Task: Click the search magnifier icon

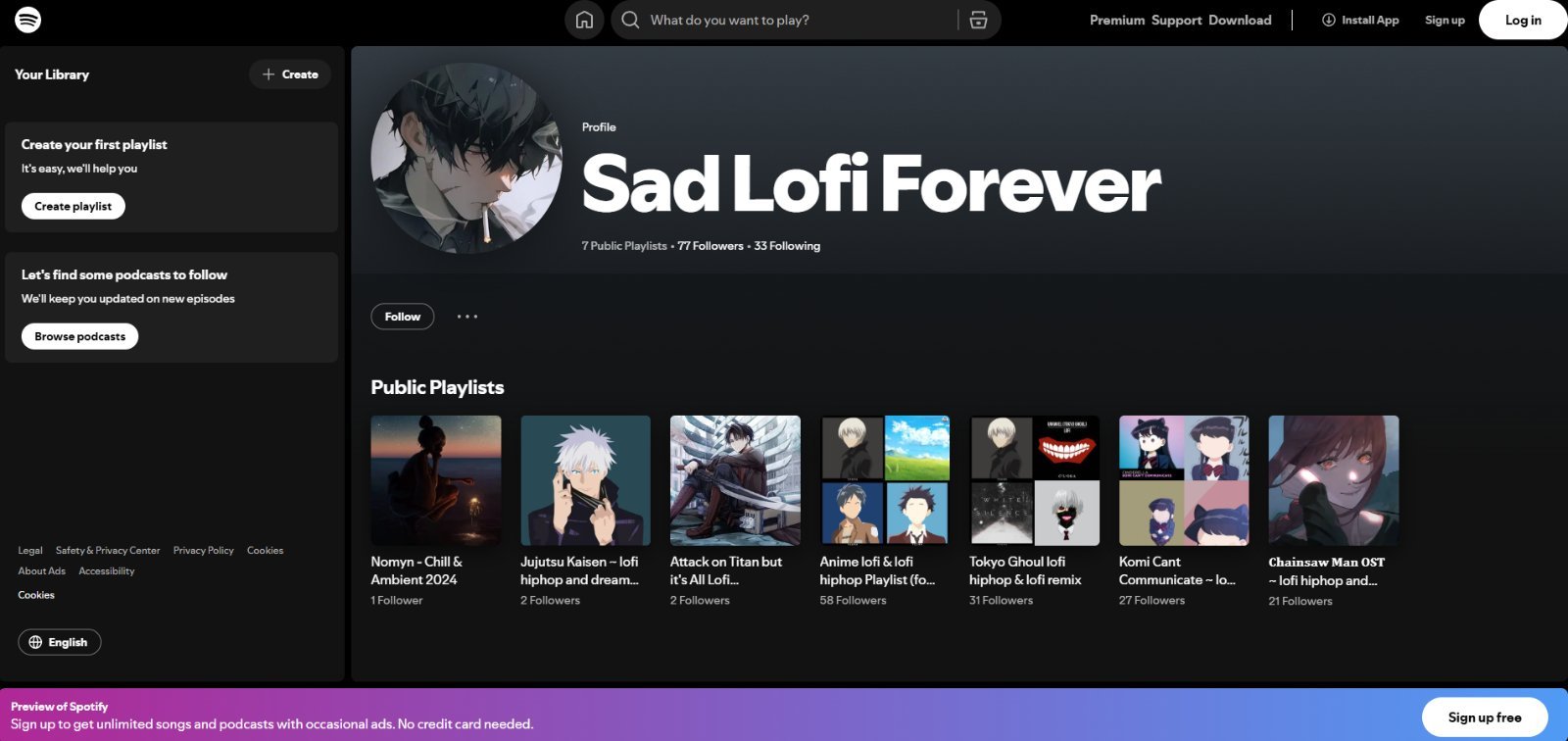Action: 630,20
